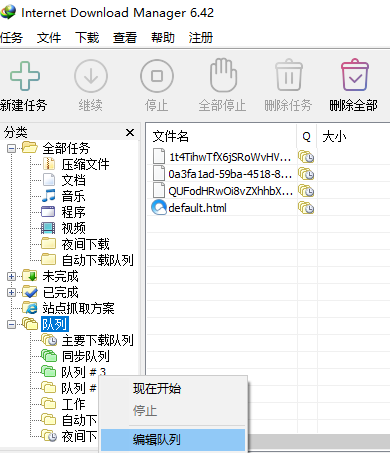Image resolution: width=390 pixels, height=453 pixels.
Task: Click the browser icon beside default.html
Action: [159, 208]
